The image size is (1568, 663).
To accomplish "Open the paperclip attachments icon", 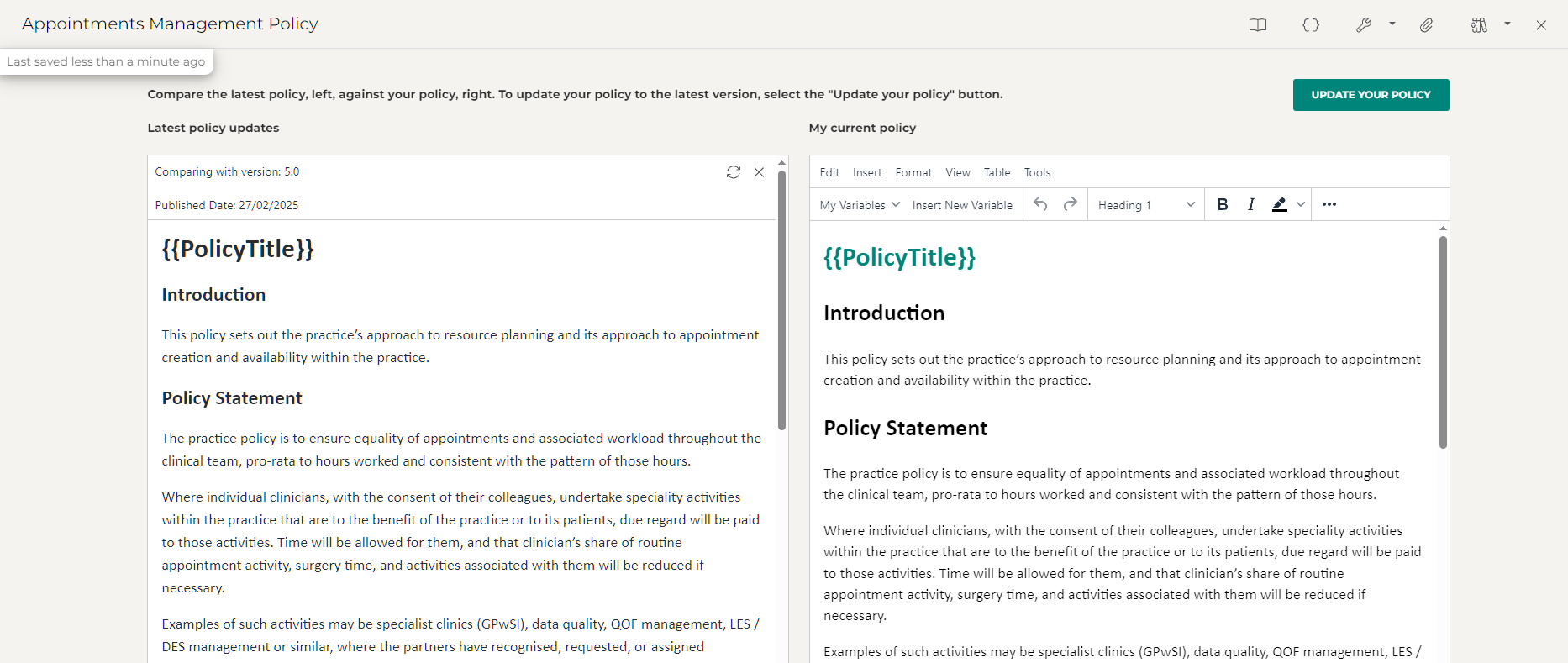I will (1426, 25).
